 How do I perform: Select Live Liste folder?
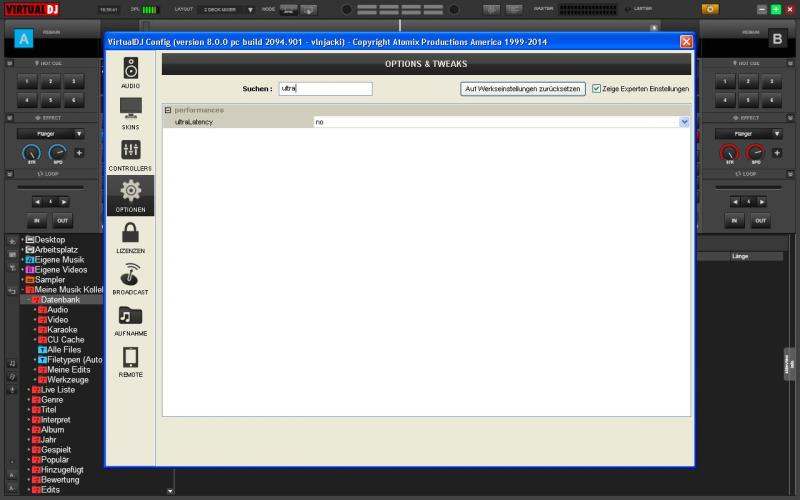tap(58, 390)
